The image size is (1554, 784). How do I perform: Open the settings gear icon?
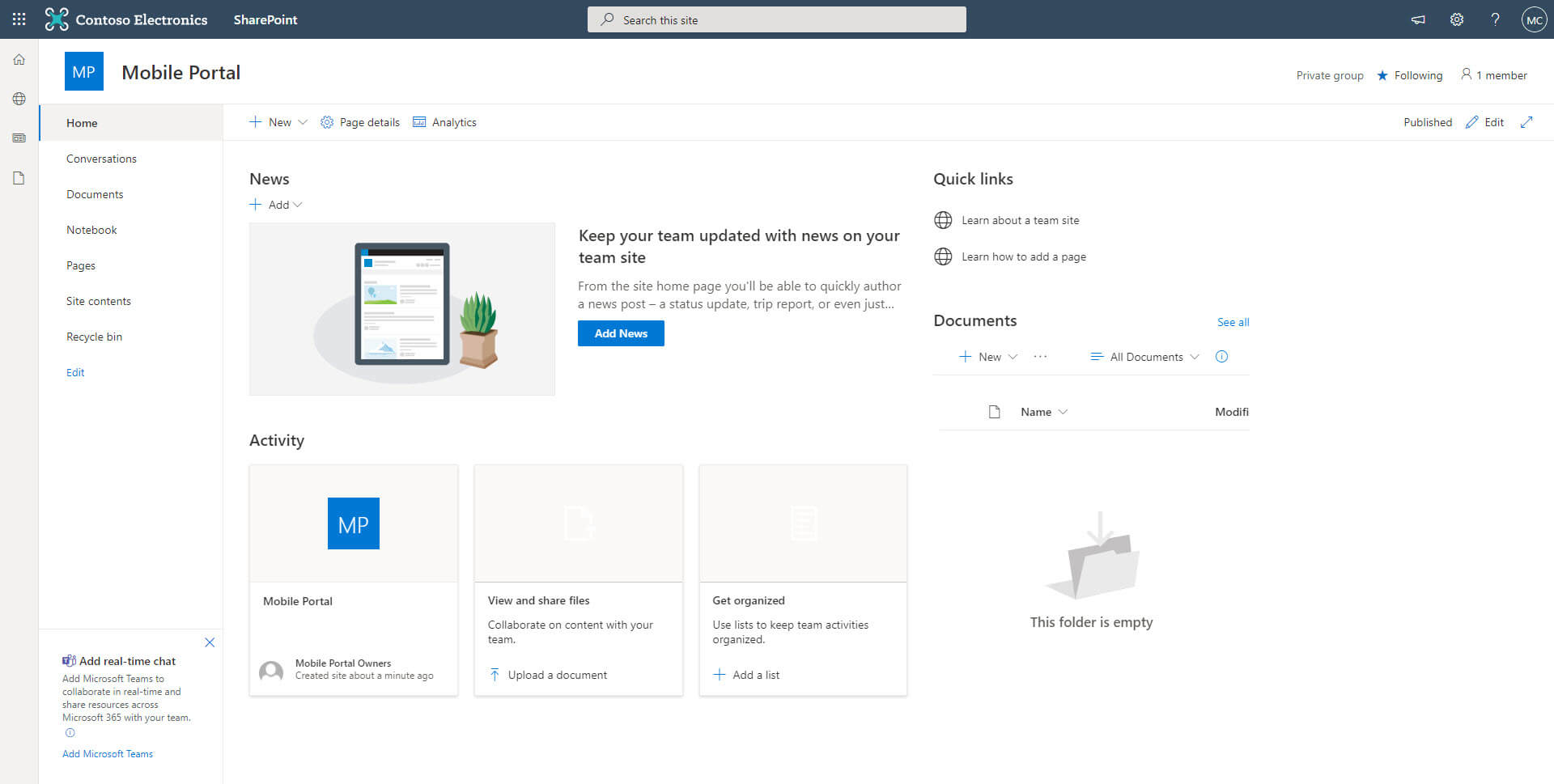[x=1457, y=19]
